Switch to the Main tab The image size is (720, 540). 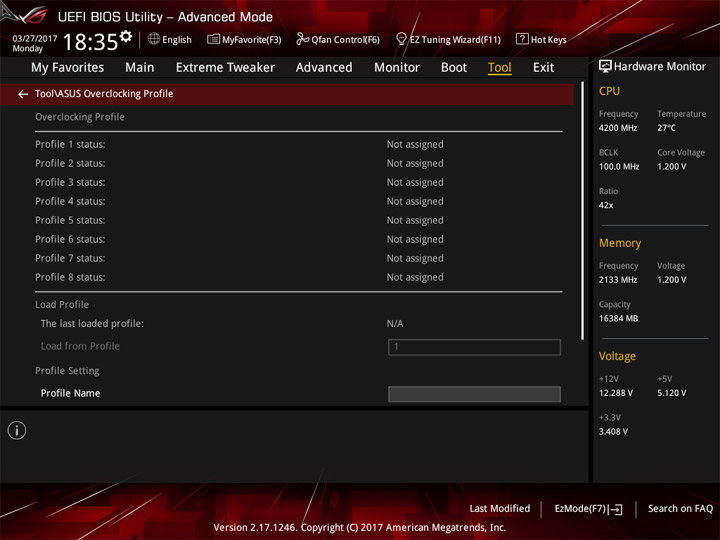pos(140,68)
